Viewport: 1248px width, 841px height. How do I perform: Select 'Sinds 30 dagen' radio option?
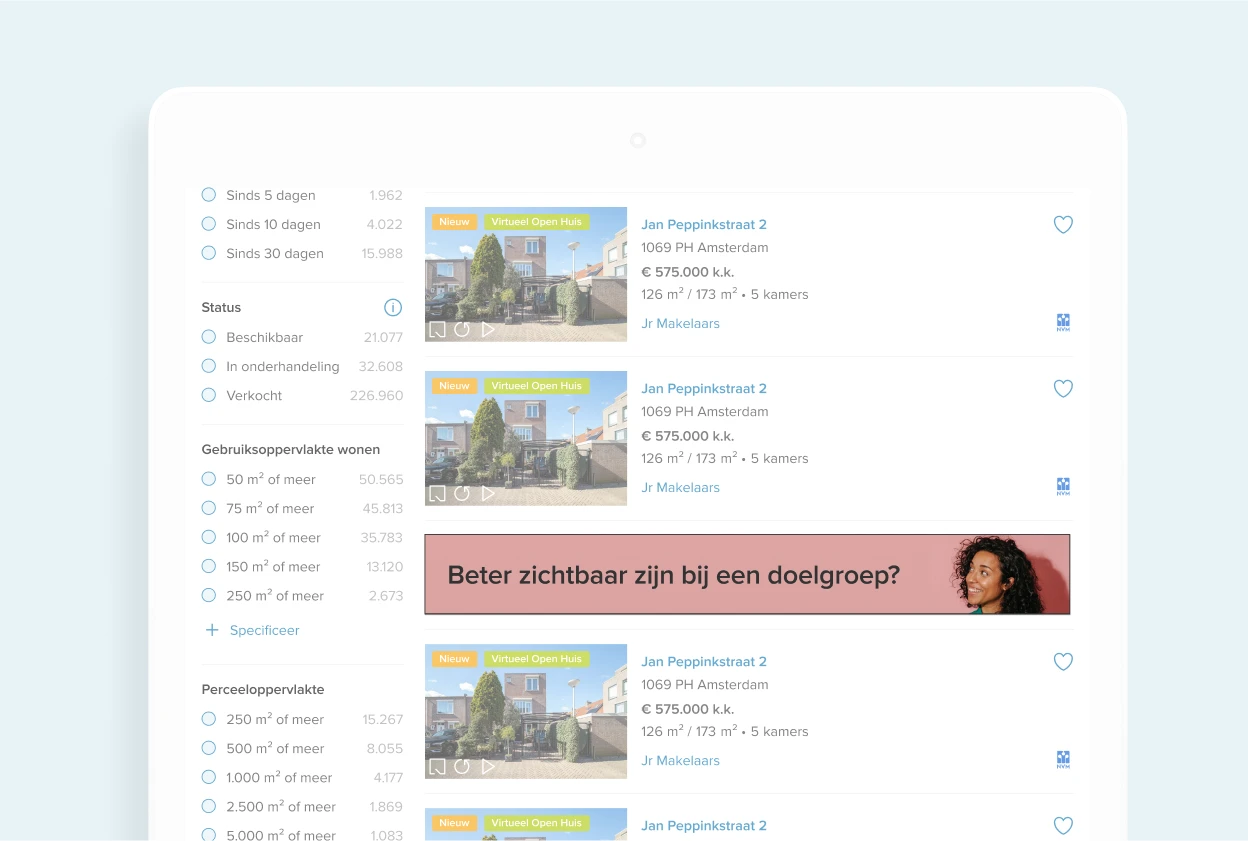(209, 253)
